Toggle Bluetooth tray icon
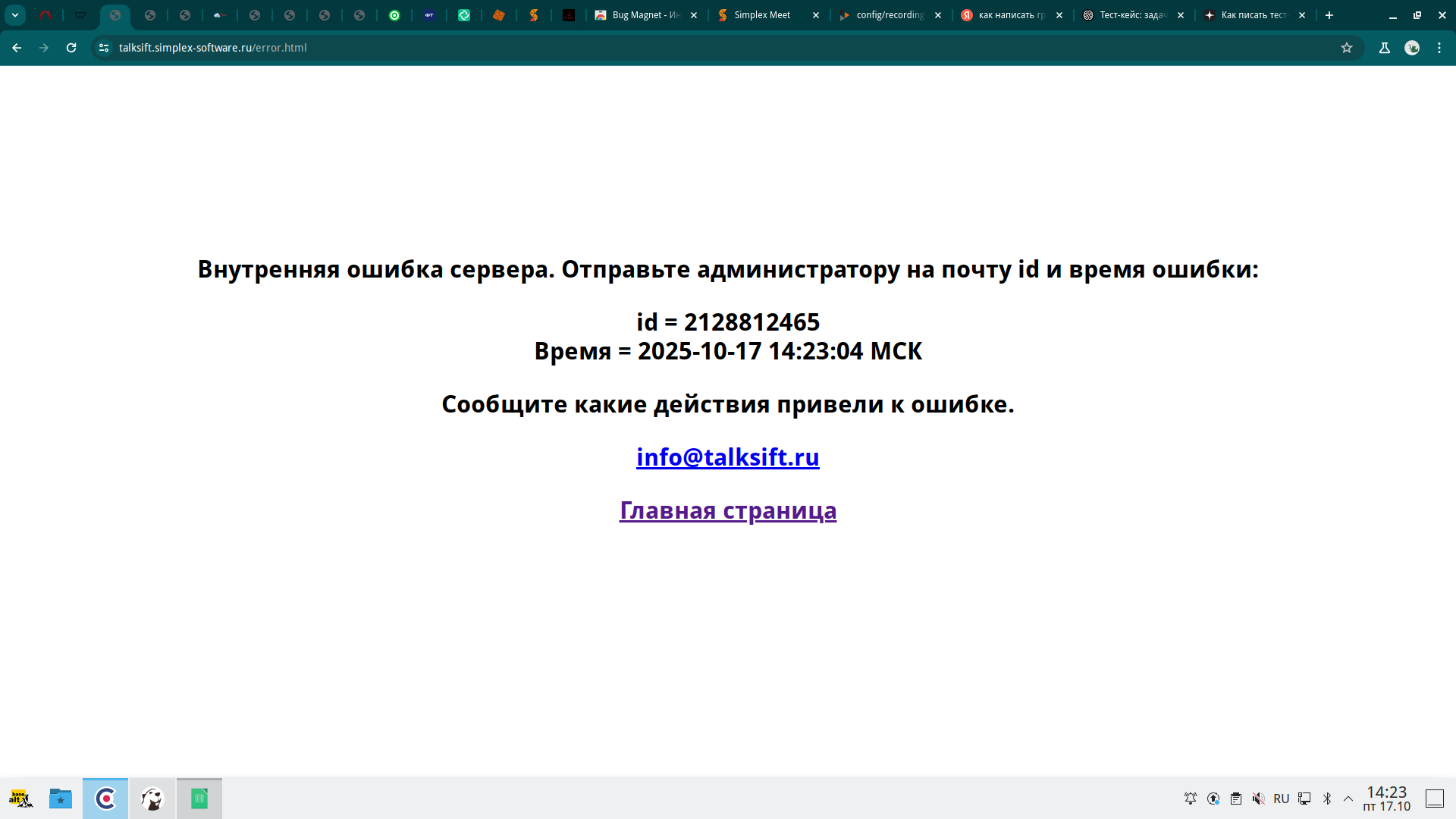 pyautogui.click(x=1327, y=799)
